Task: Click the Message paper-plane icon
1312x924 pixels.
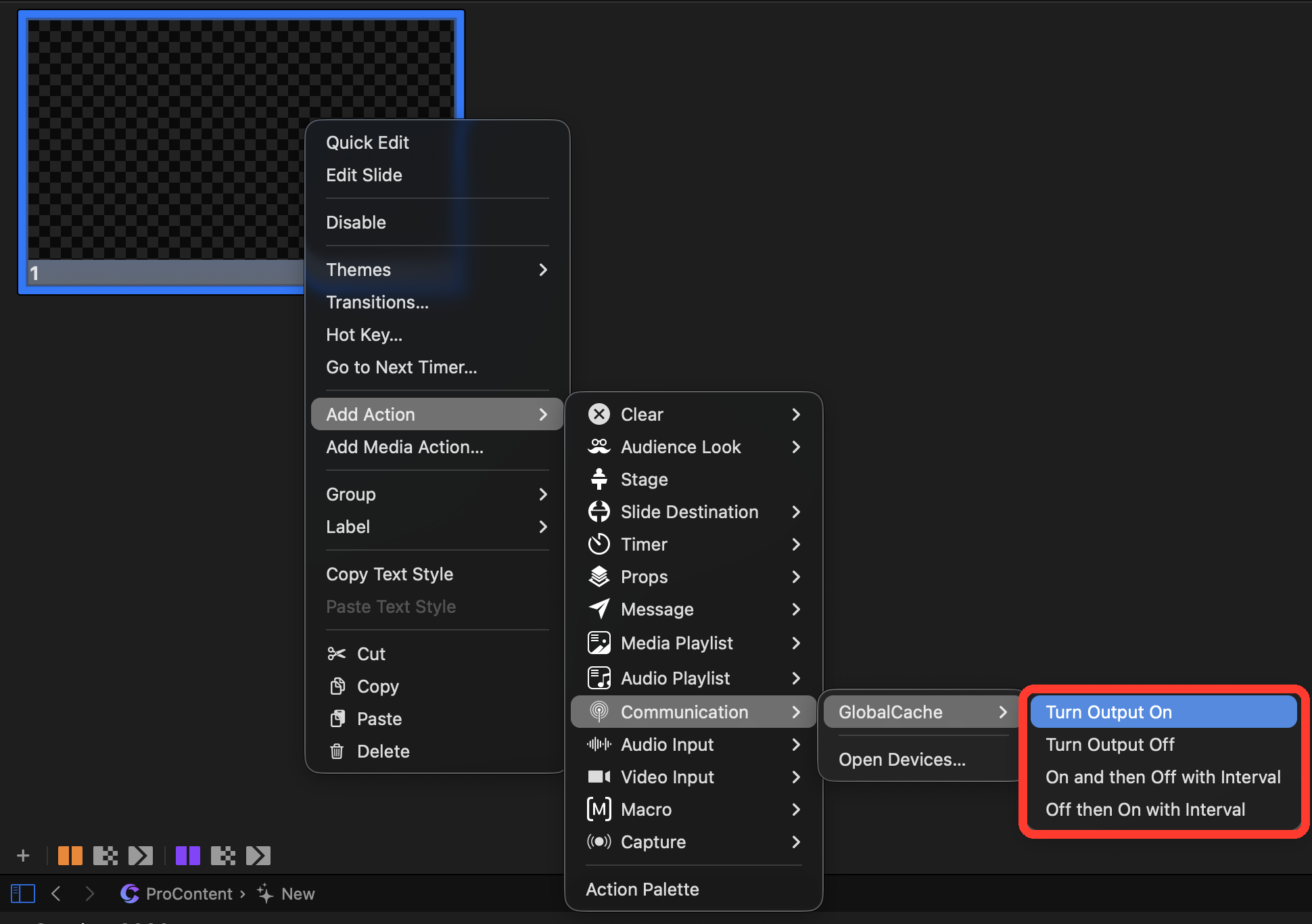Action: point(599,609)
